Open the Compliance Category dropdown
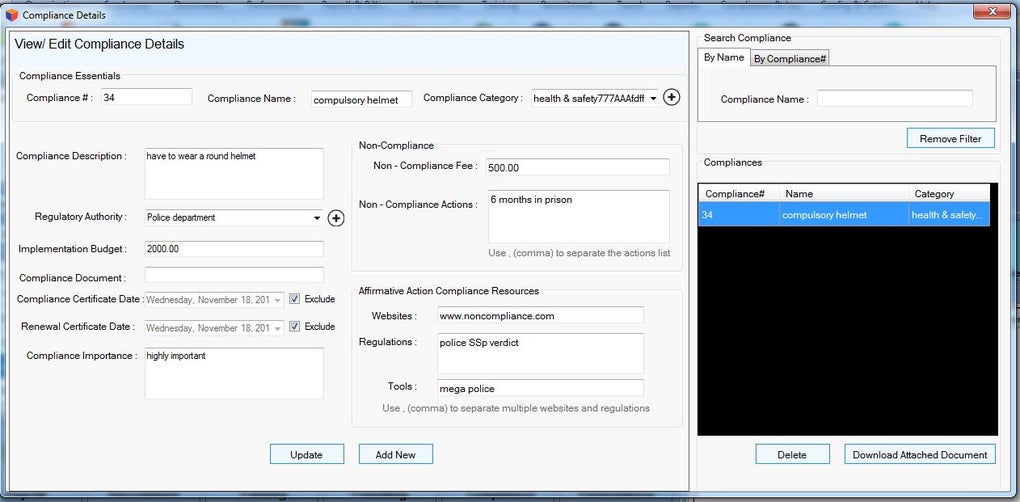The image size is (1020, 502). click(x=653, y=99)
